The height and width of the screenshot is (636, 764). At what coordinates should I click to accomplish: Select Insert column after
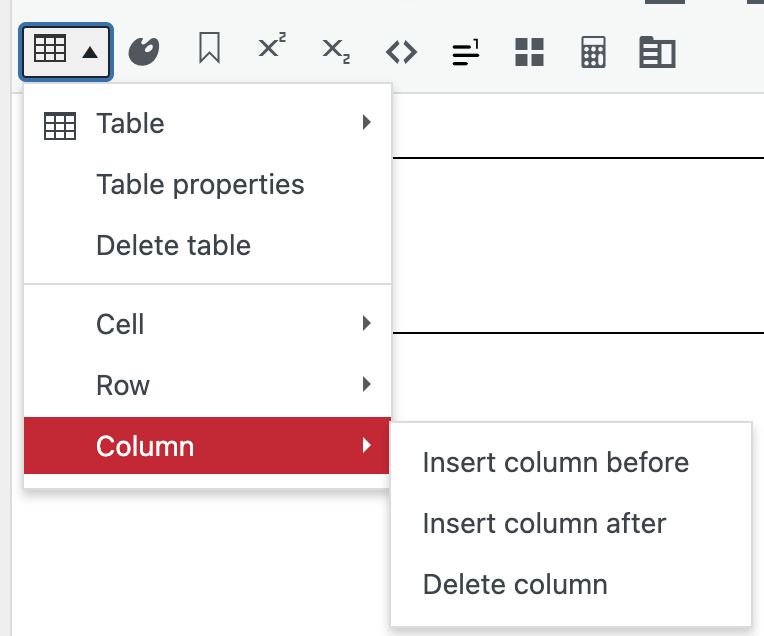click(544, 523)
